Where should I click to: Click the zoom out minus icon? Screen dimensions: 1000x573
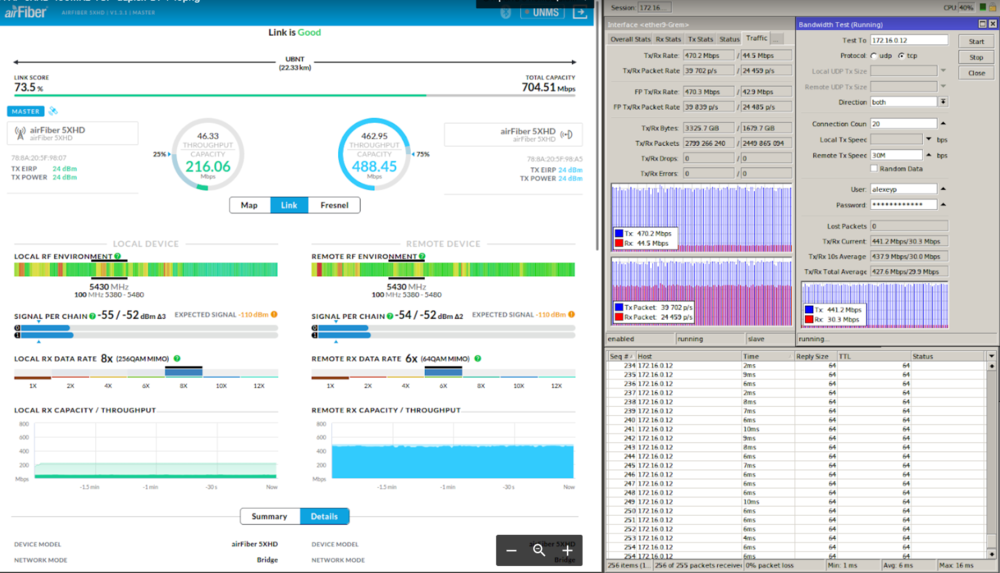511,551
